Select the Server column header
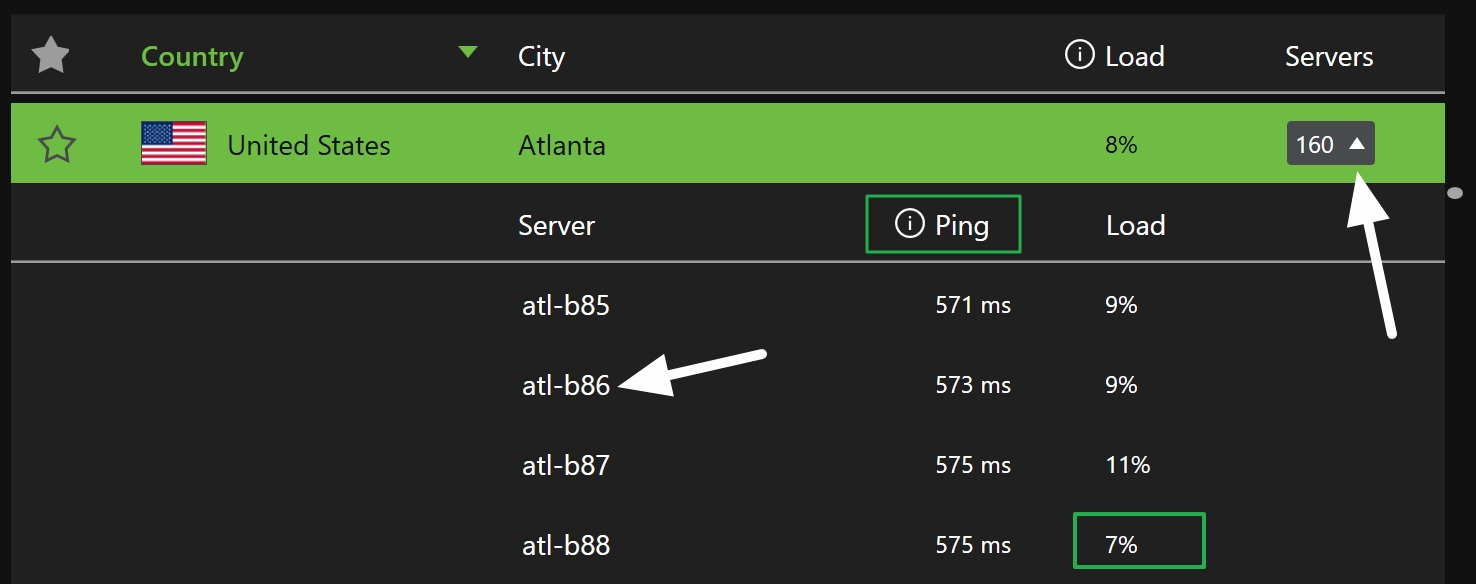 tap(555, 225)
